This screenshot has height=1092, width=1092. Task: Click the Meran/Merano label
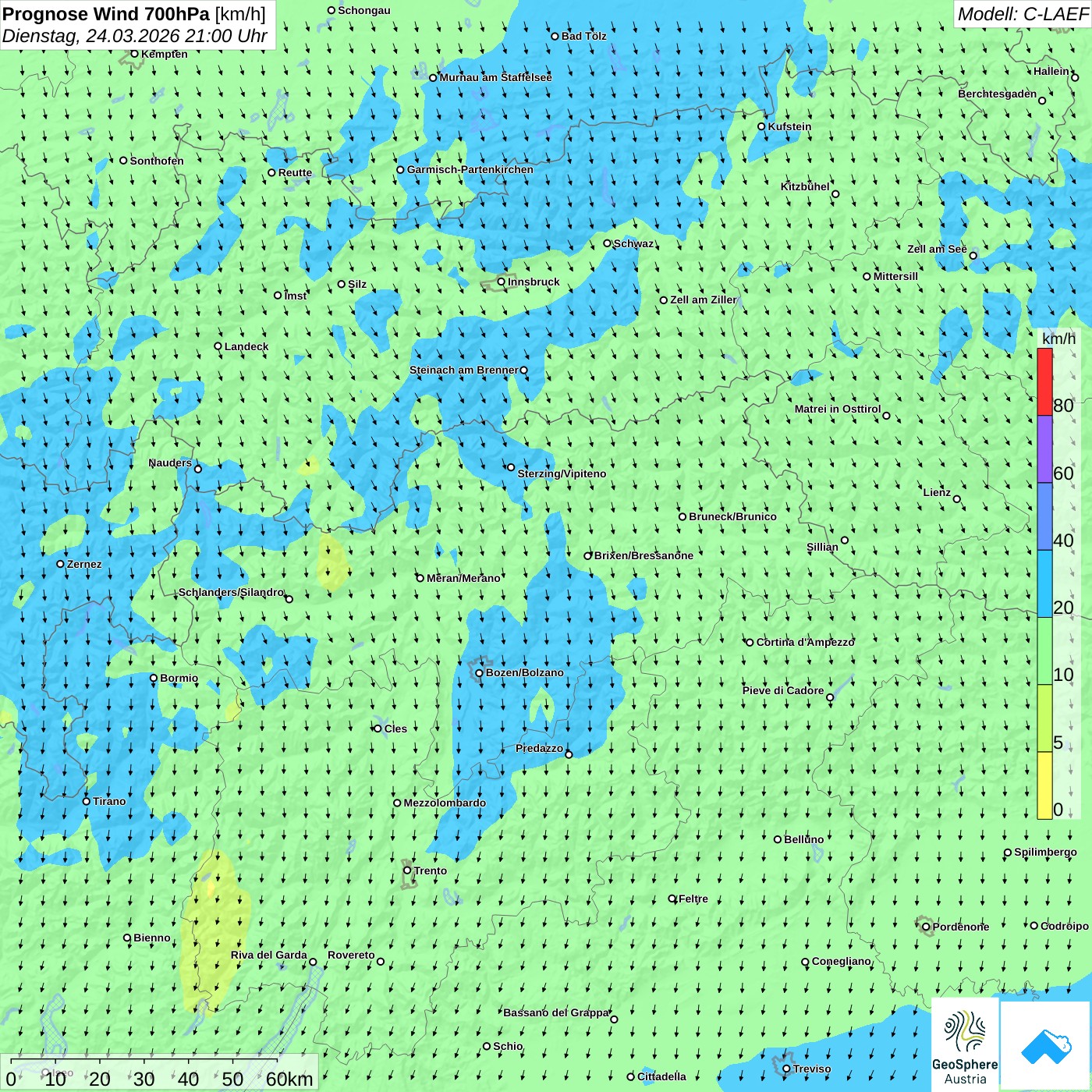(x=463, y=578)
